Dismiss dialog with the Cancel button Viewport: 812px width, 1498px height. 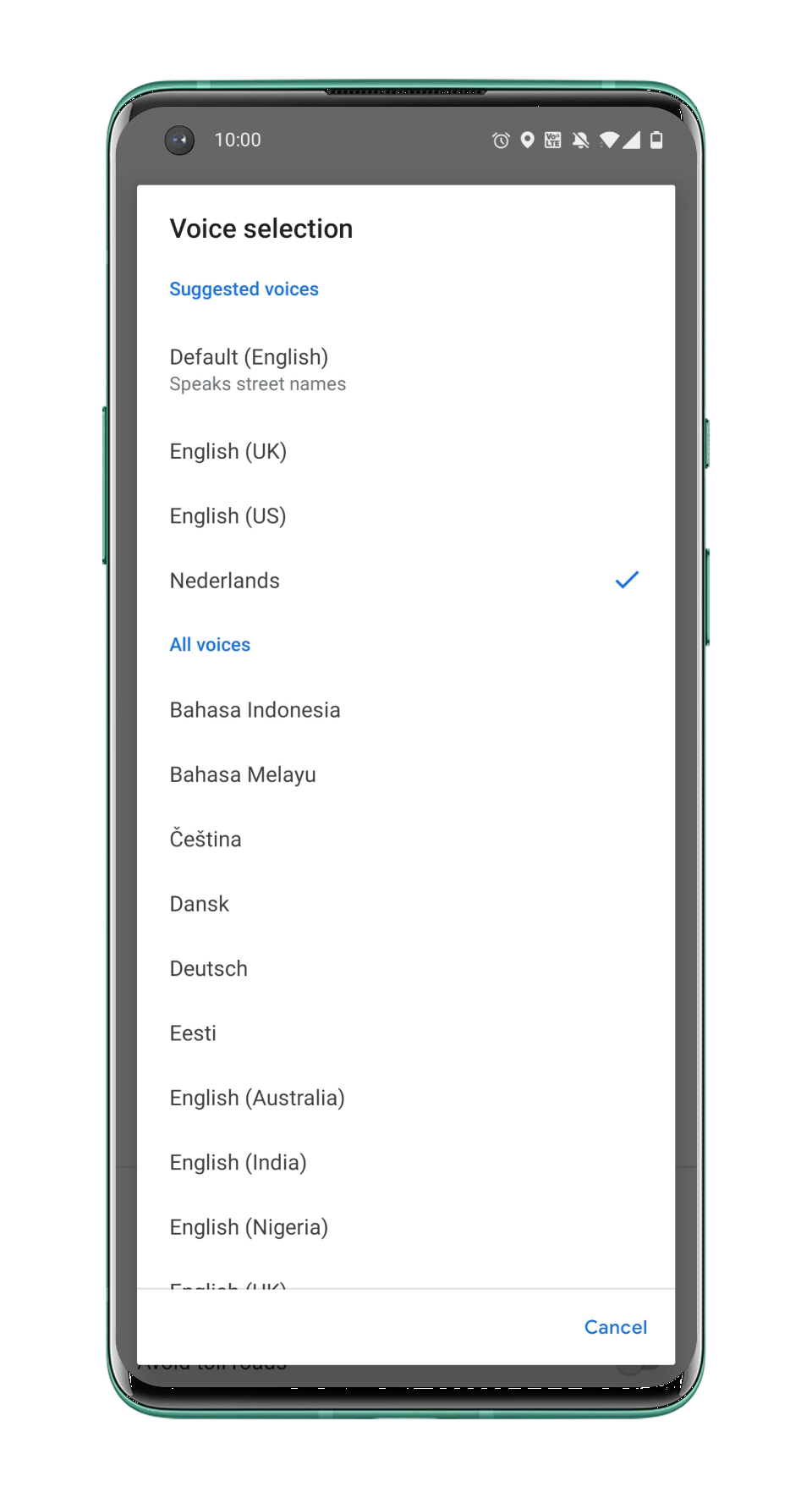coord(615,1327)
